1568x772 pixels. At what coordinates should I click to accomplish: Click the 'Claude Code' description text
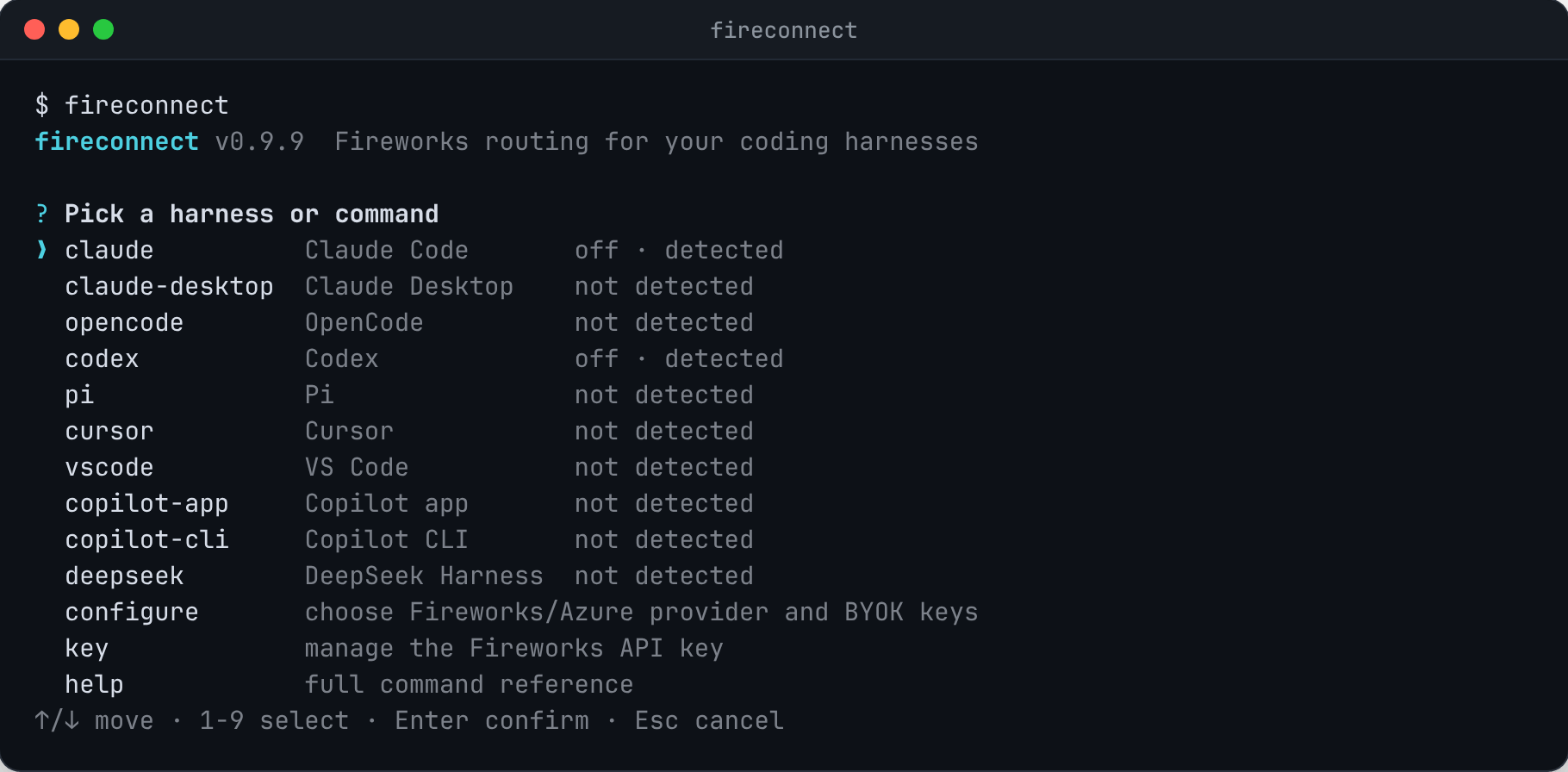click(387, 250)
